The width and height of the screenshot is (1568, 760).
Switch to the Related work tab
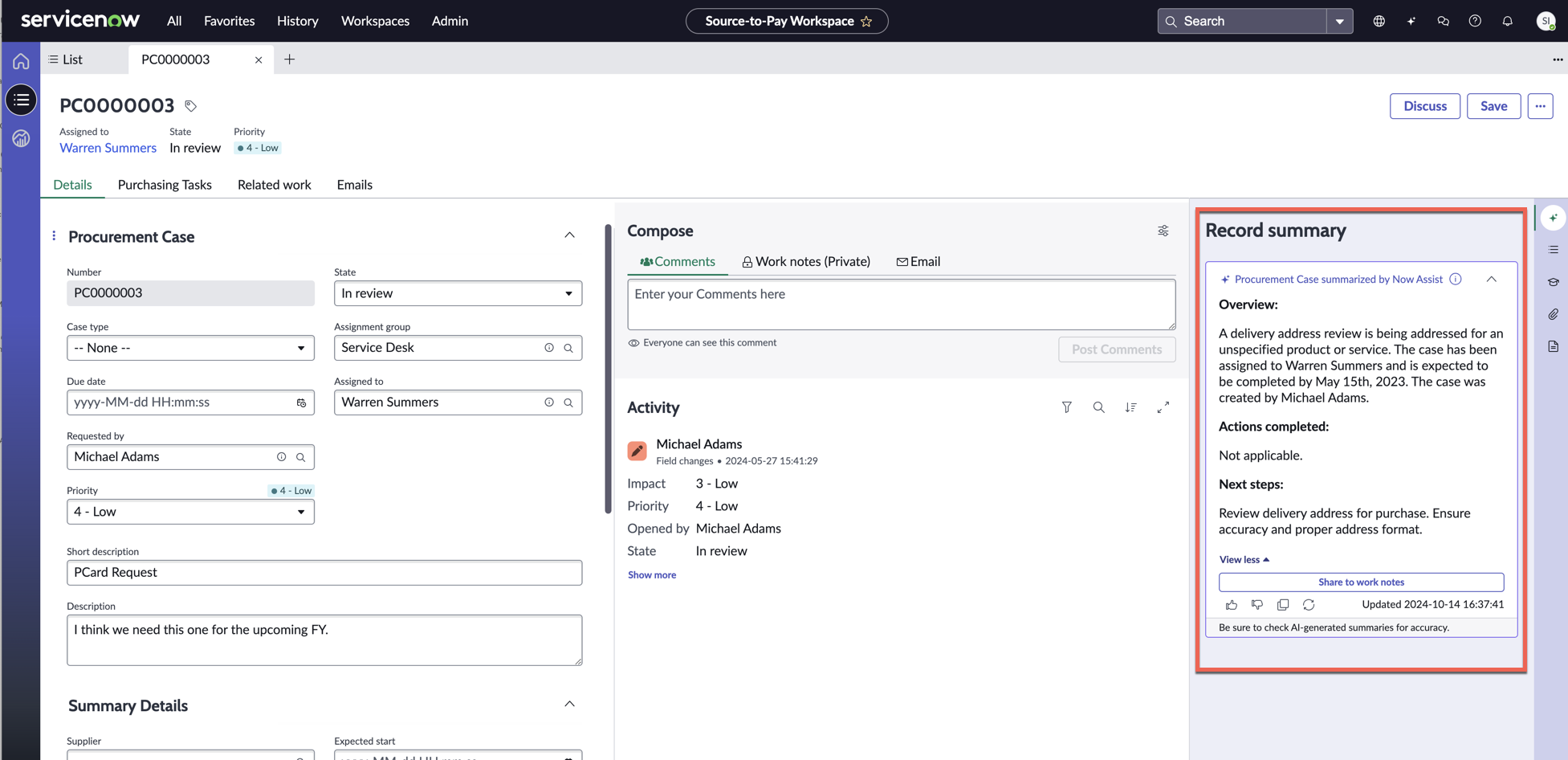tap(274, 185)
